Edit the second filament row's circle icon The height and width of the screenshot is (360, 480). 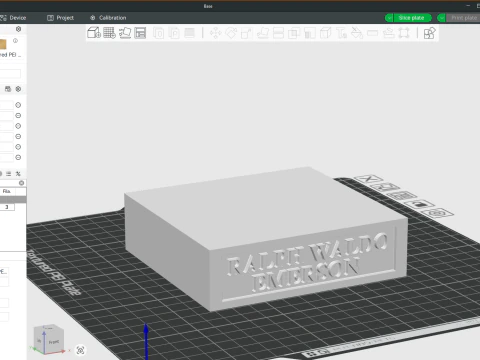18,115
